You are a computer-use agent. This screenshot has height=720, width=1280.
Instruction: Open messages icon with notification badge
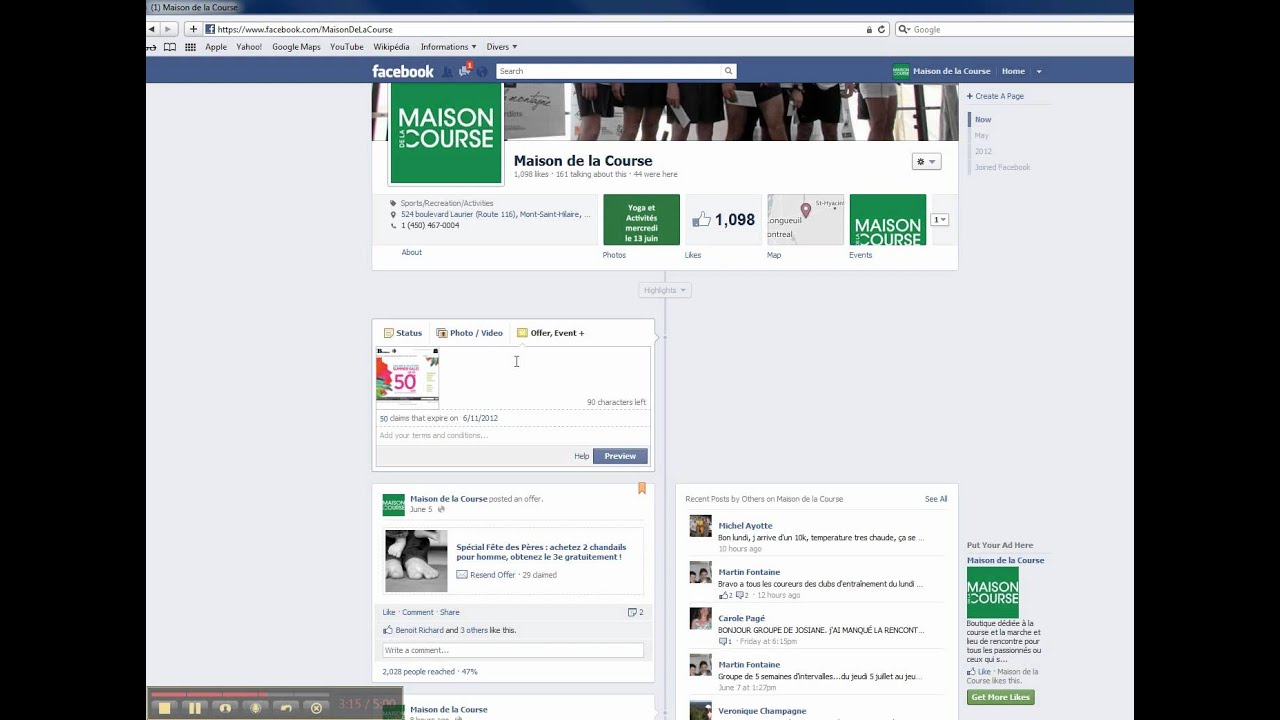point(465,70)
